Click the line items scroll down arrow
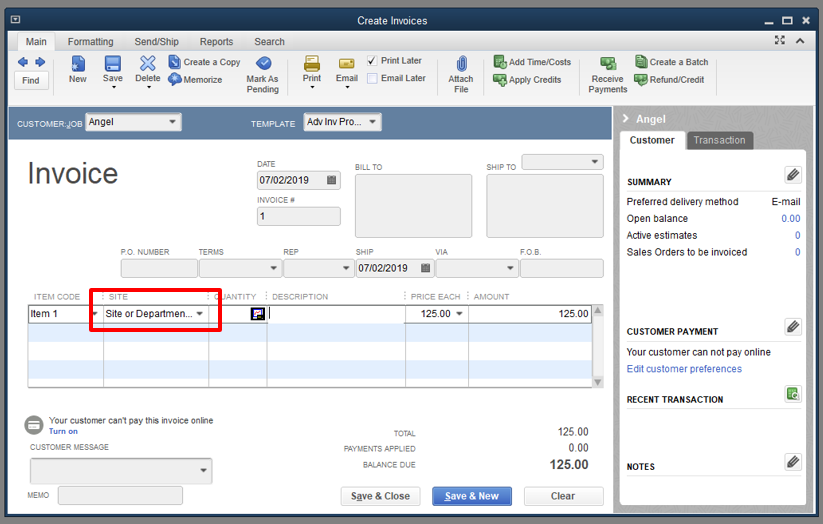 point(597,382)
